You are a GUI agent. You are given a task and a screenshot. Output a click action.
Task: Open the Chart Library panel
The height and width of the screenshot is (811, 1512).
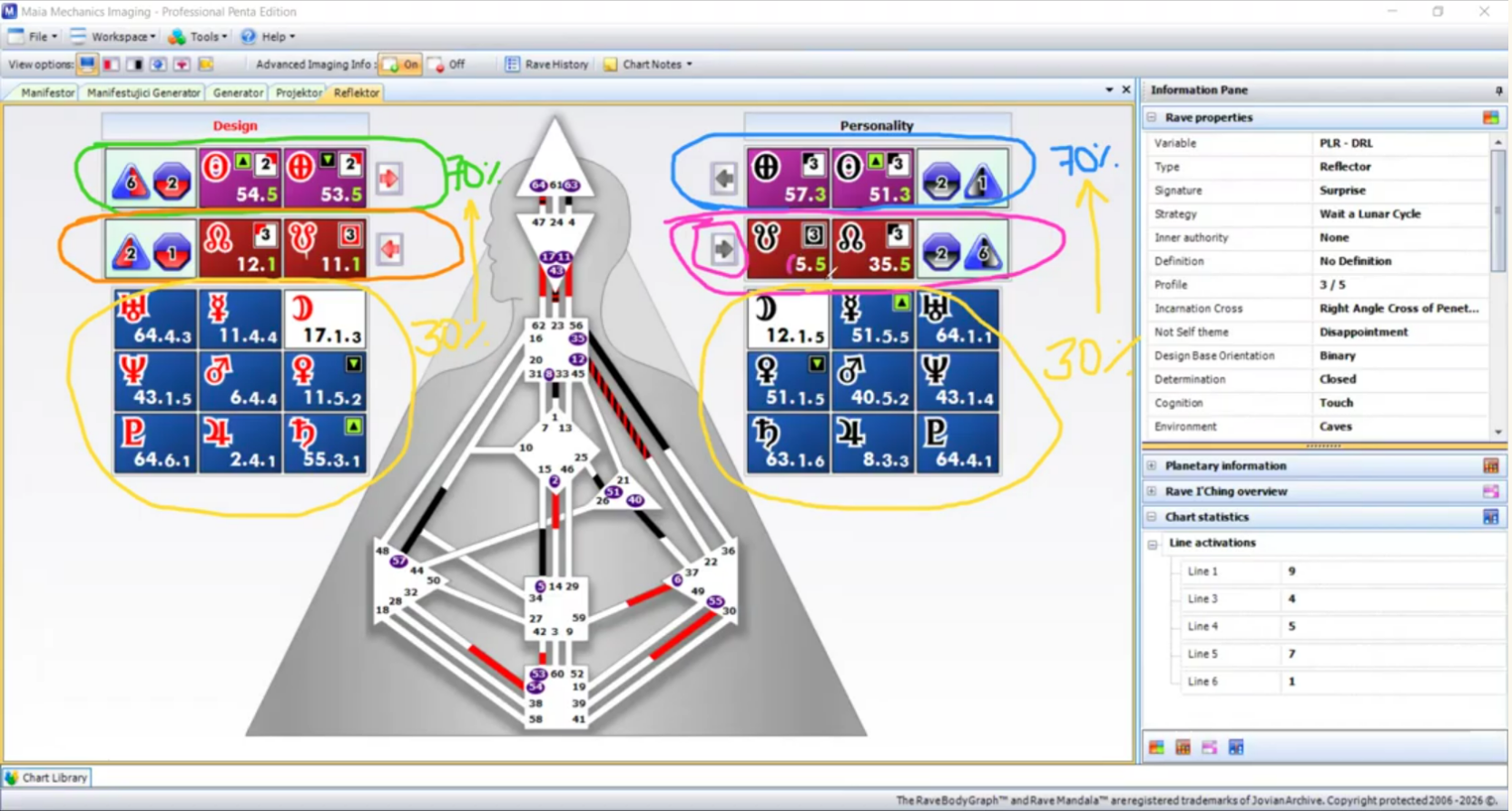46,777
